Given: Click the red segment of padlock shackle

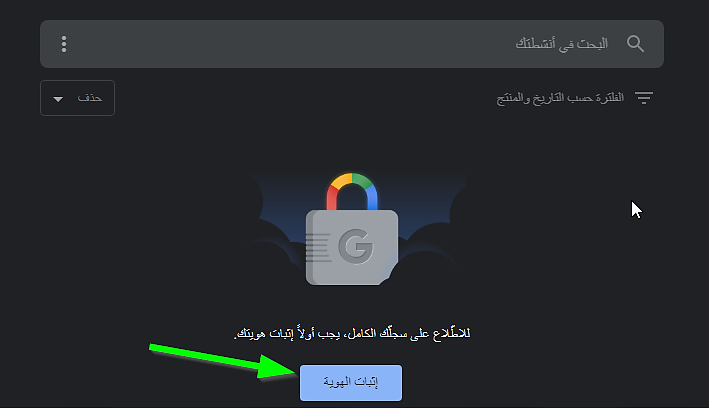Looking at the screenshot, I should [x=332, y=198].
